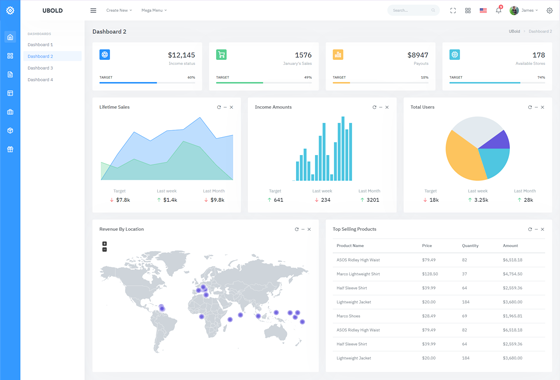This screenshot has width=560, height=380.
Task: Refresh the Income Amounts card
Action: click(x=374, y=107)
